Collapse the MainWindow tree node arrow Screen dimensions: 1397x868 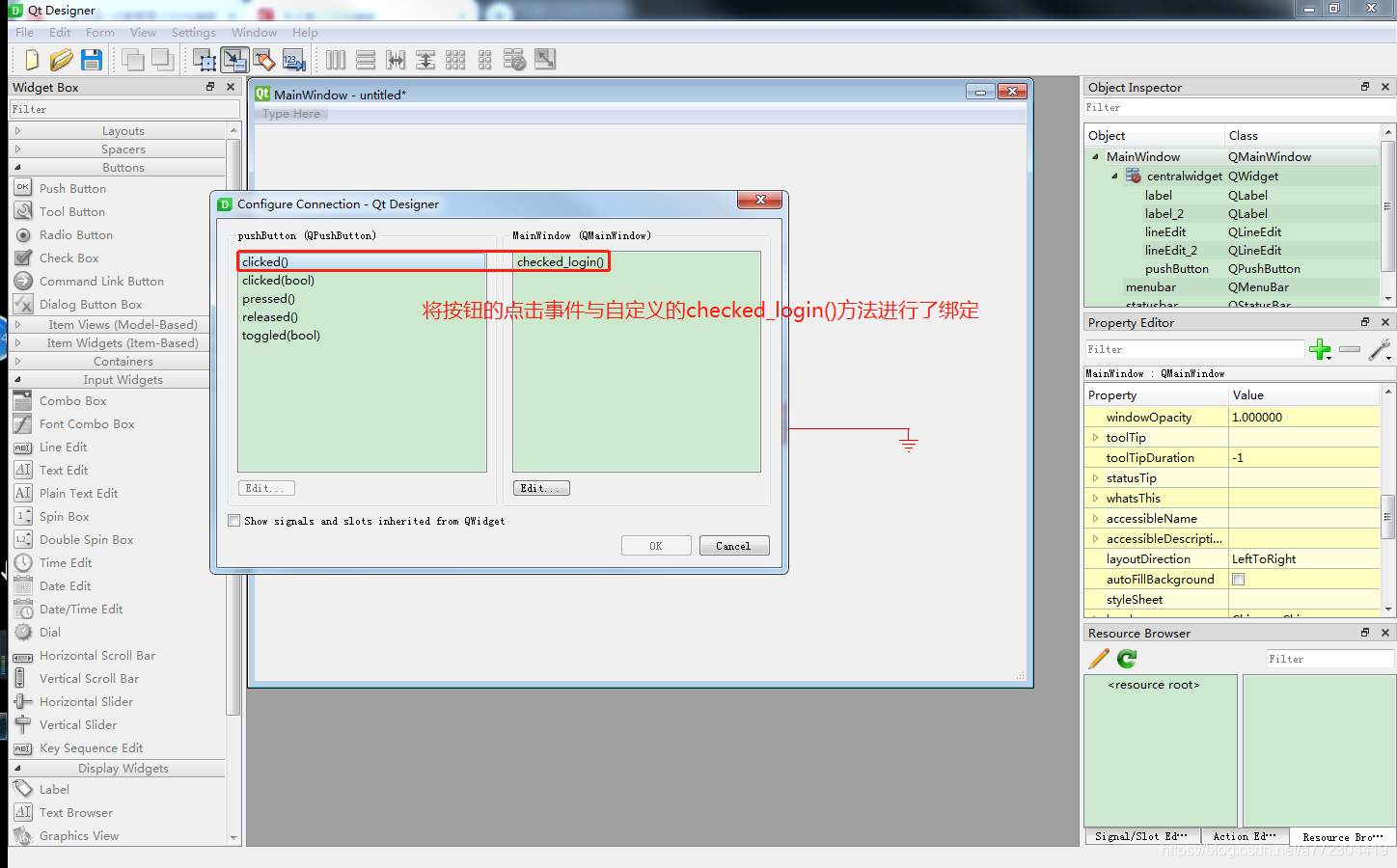pyautogui.click(x=1095, y=156)
